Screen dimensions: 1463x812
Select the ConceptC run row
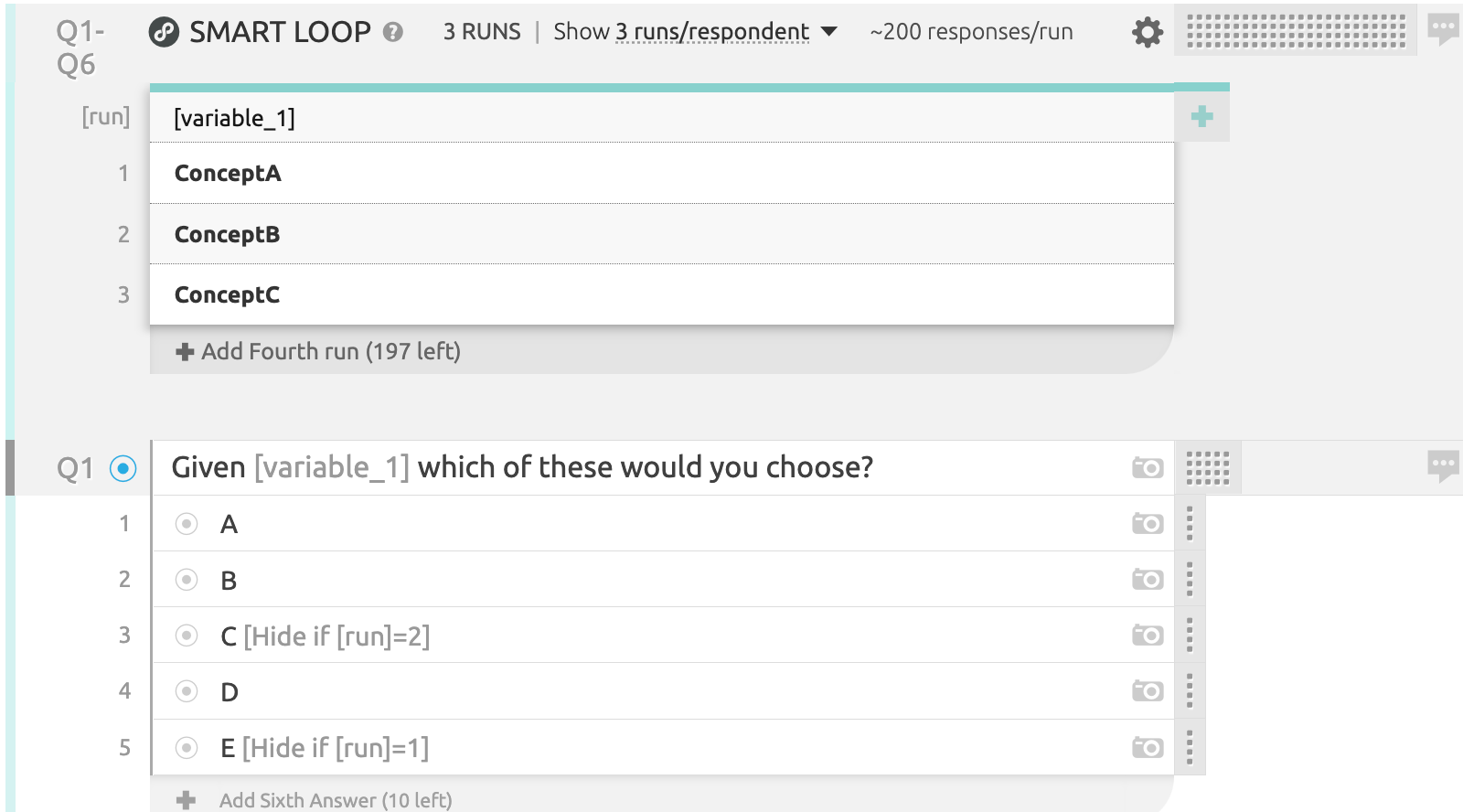(662, 294)
